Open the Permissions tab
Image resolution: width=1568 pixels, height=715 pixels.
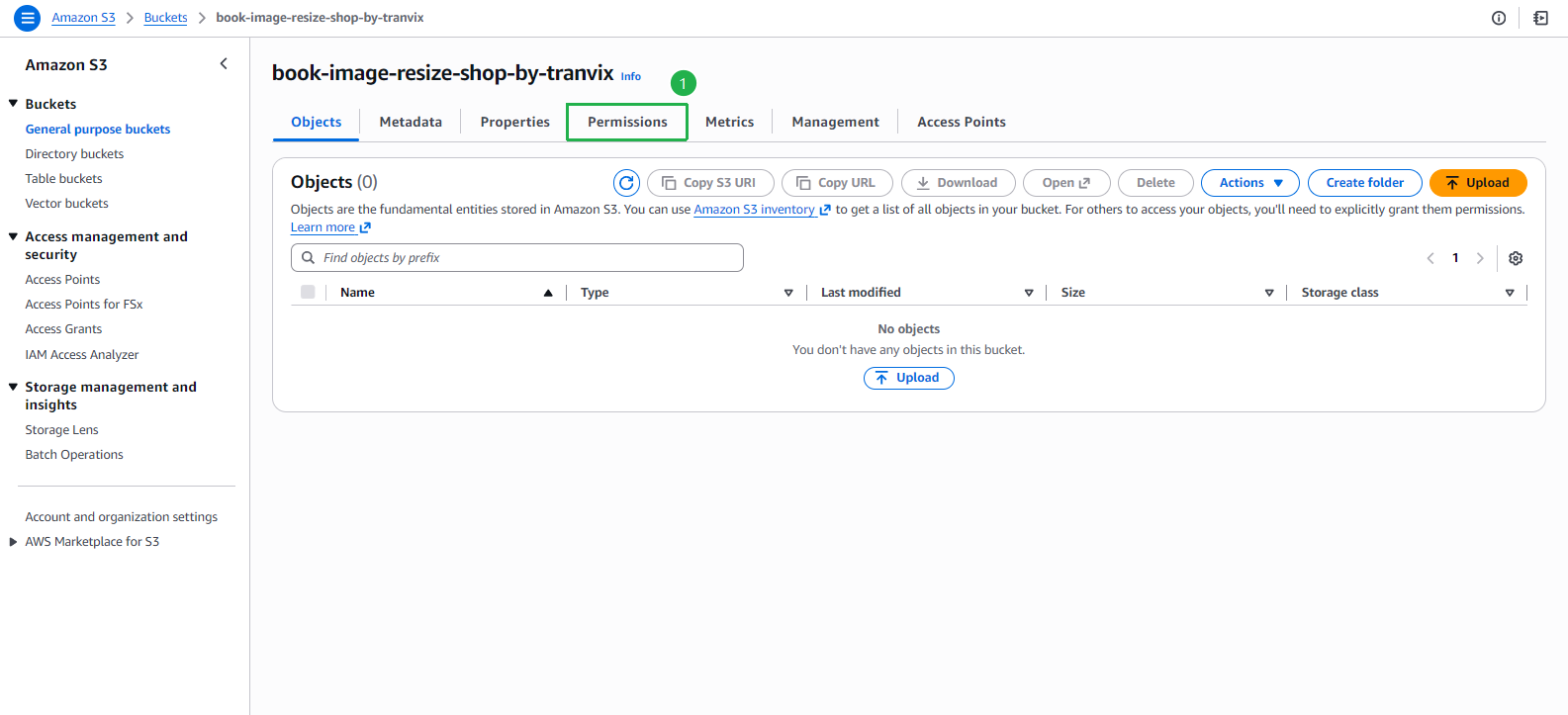627,122
